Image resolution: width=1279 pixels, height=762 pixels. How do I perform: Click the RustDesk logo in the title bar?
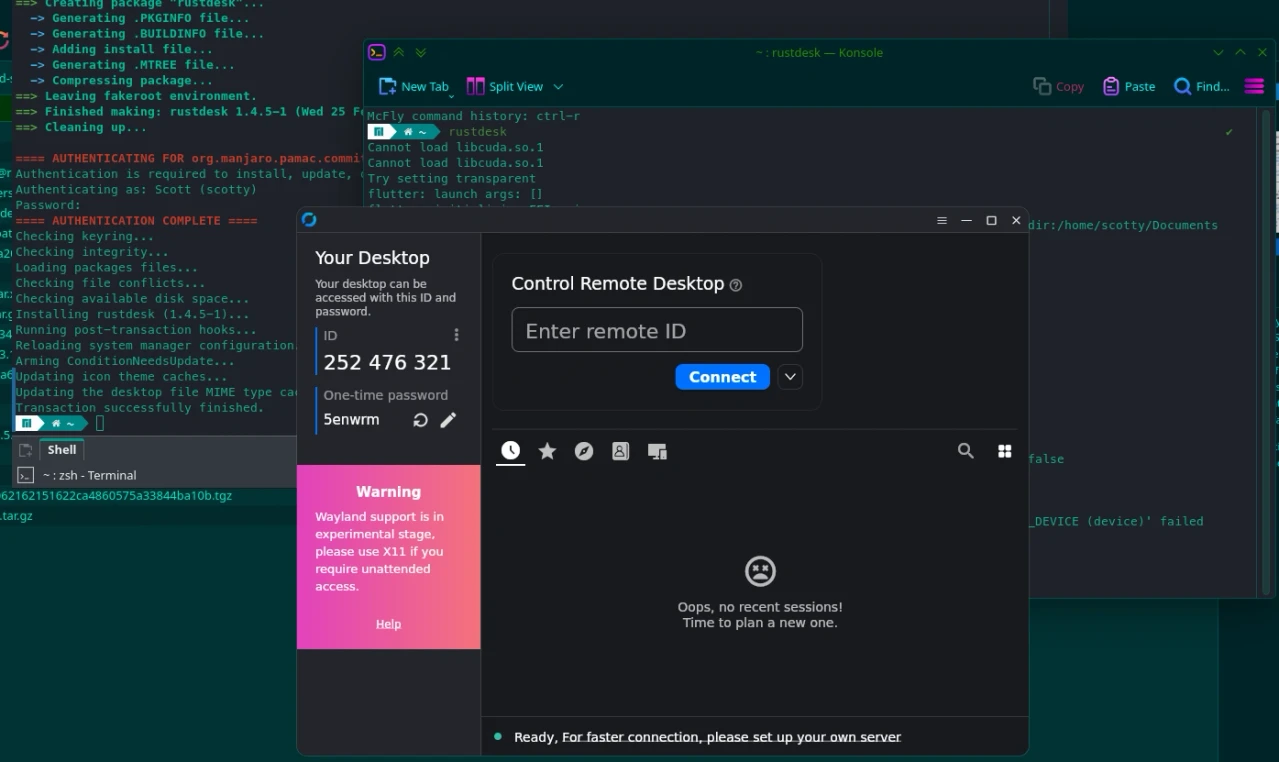pos(309,220)
